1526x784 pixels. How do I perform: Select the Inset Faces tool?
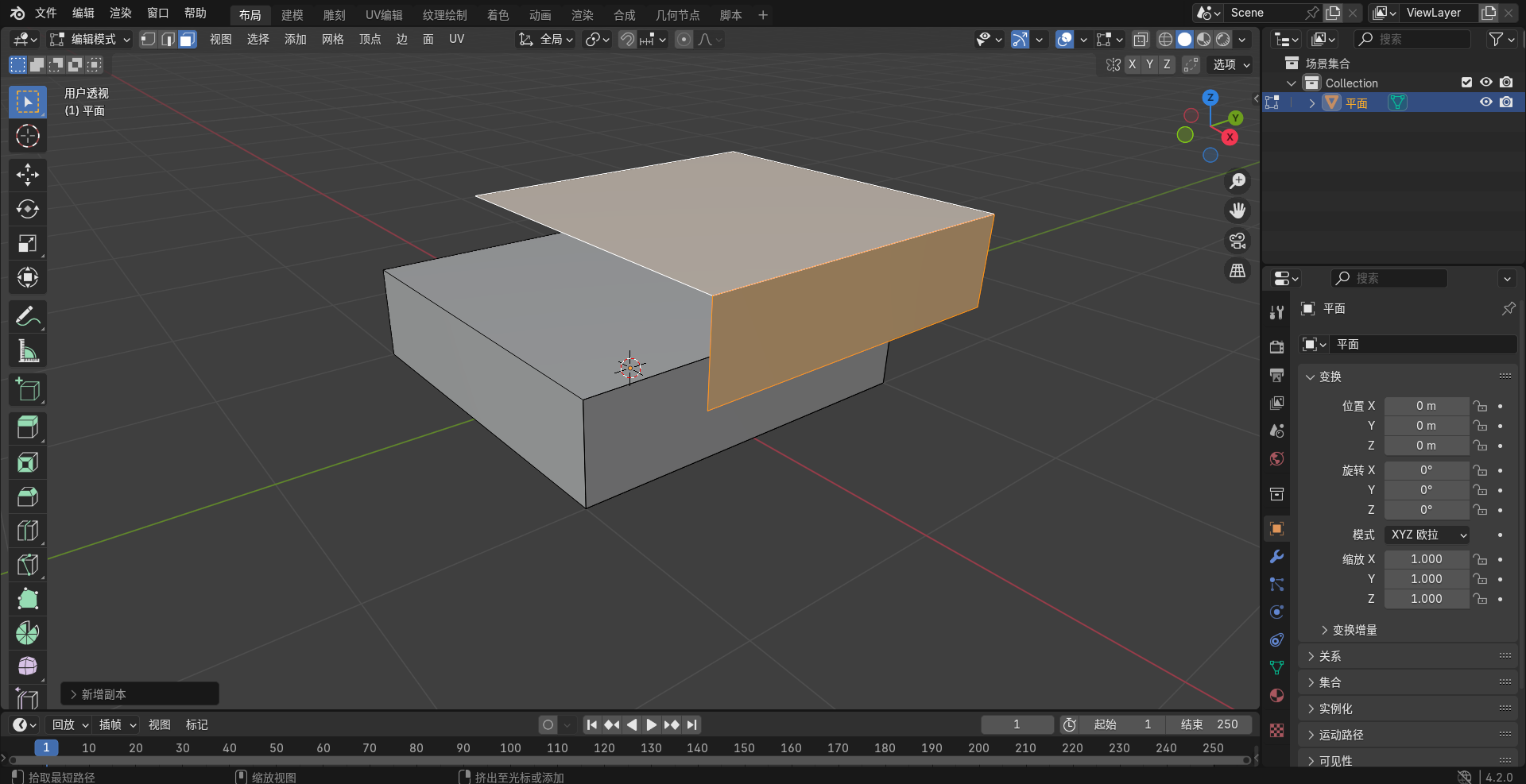(28, 462)
